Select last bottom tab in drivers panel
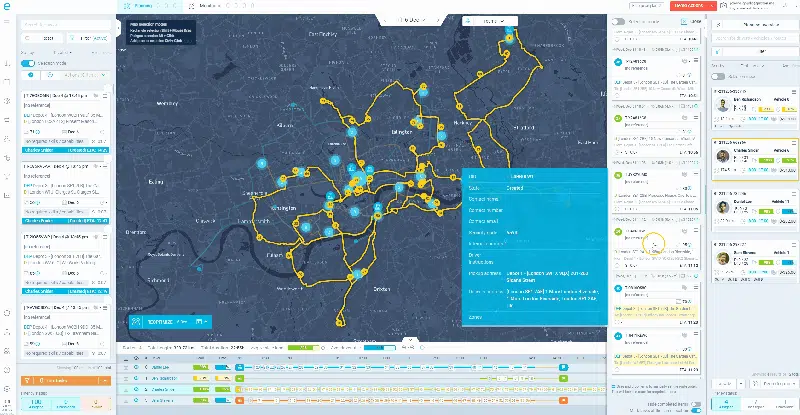 click(784, 404)
